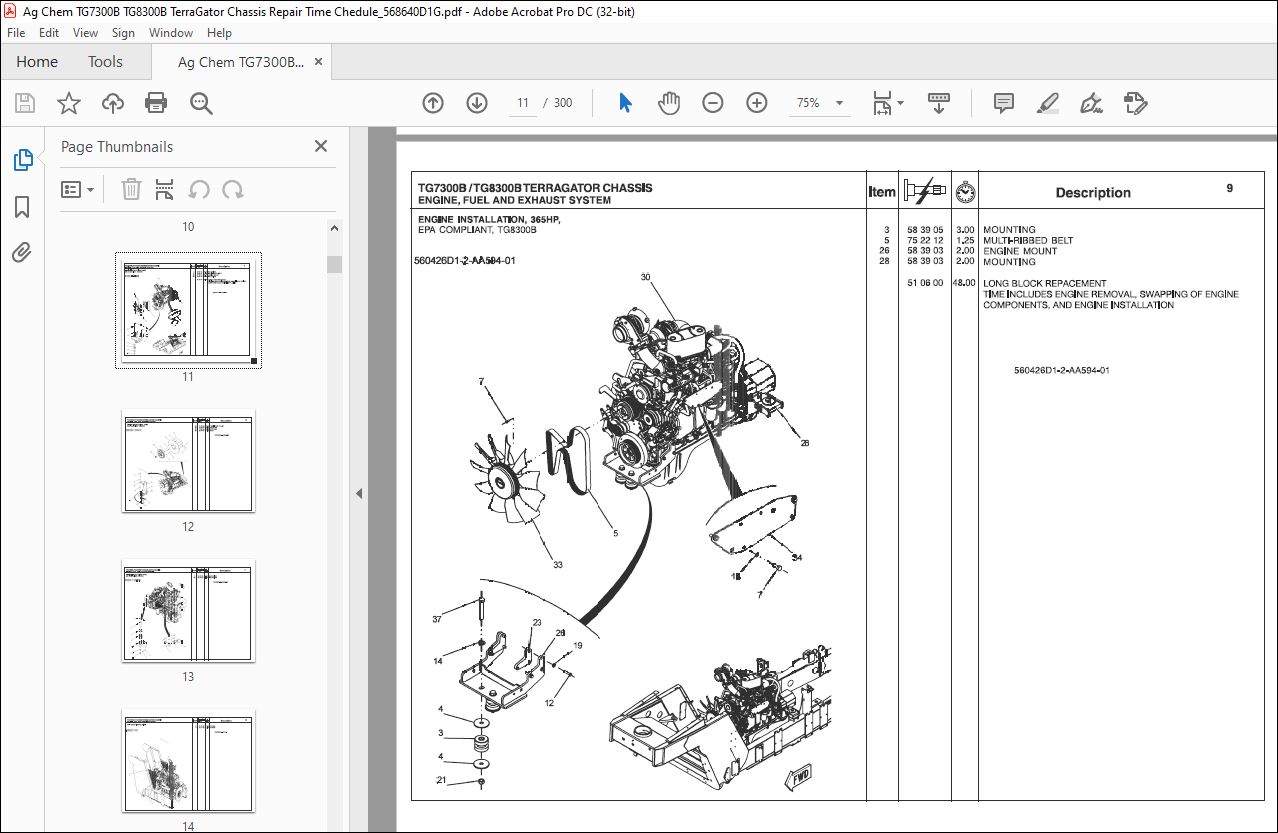This screenshot has height=833, width=1278.
Task: Click the 'ENGINE, FUEL AND EXHAUST SYSTEM' heading
Action: pyautogui.click(x=514, y=200)
